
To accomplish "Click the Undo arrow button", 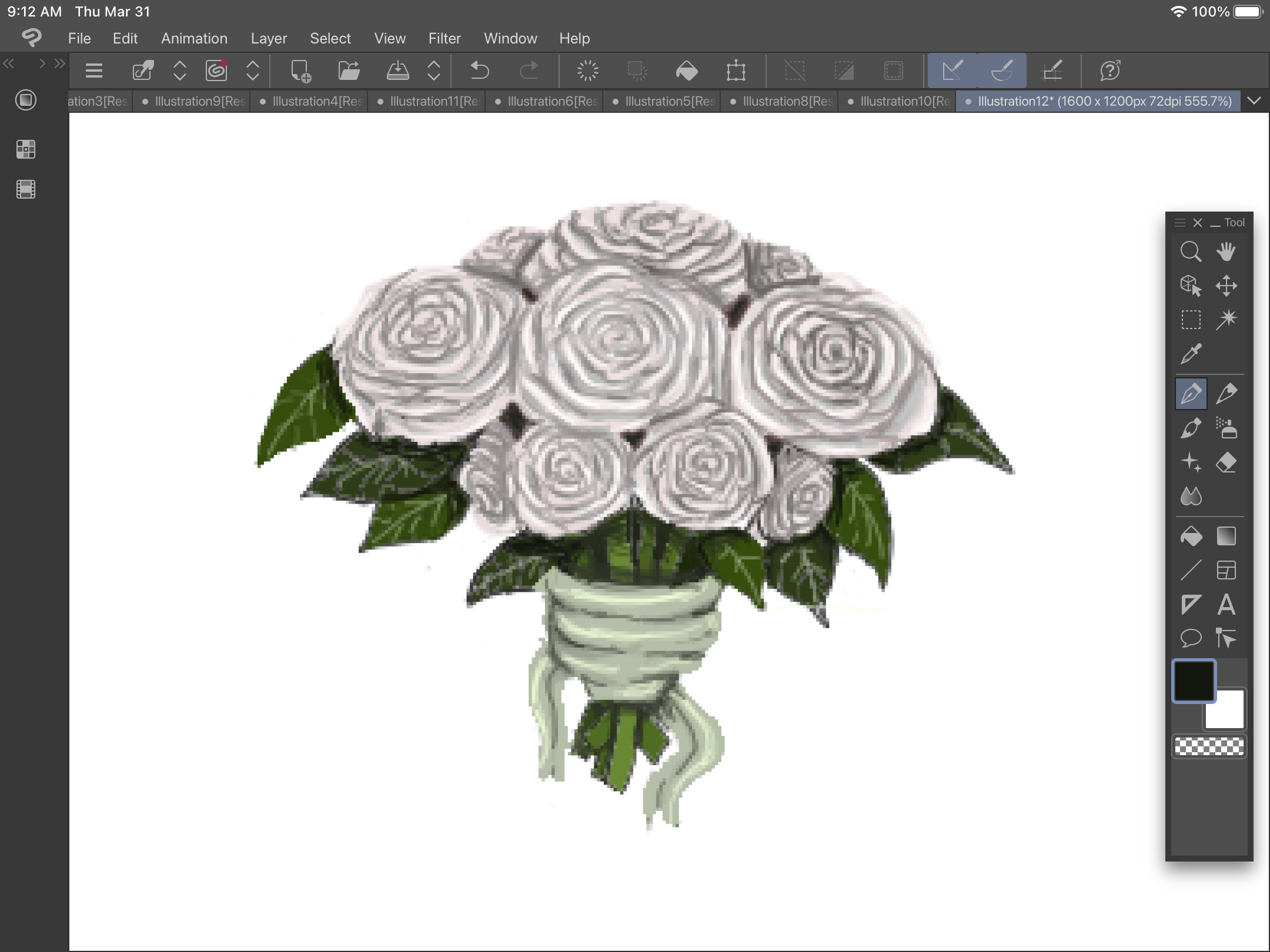I will [x=480, y=71].
